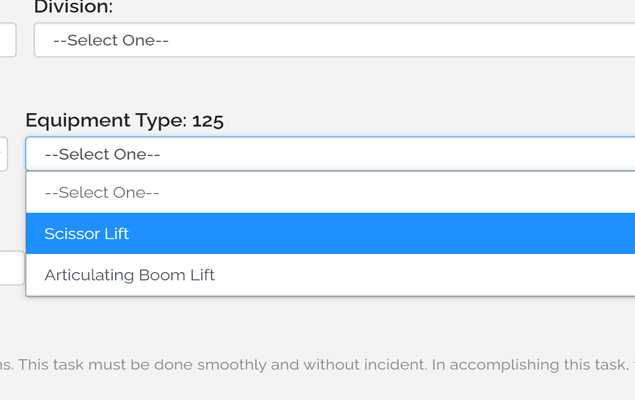Click "--Select One--" text inside the Division box
The height and width of the screenshot is (400, 635).
click(x=111, y=41)
